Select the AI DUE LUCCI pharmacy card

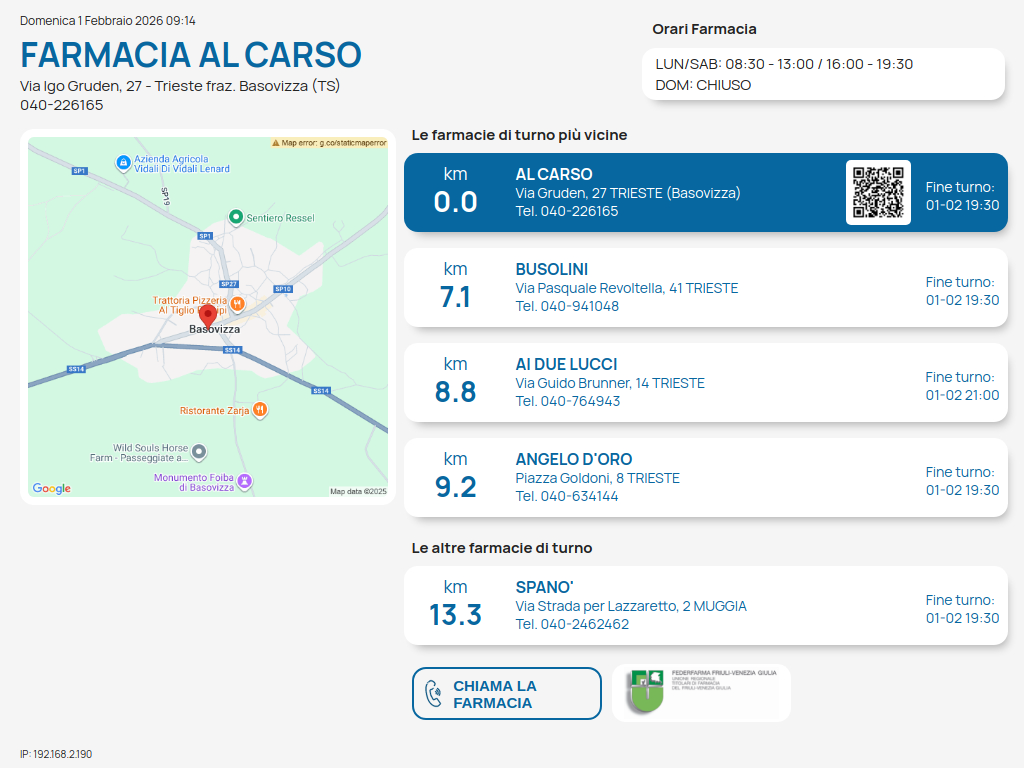tap(705, 383)
